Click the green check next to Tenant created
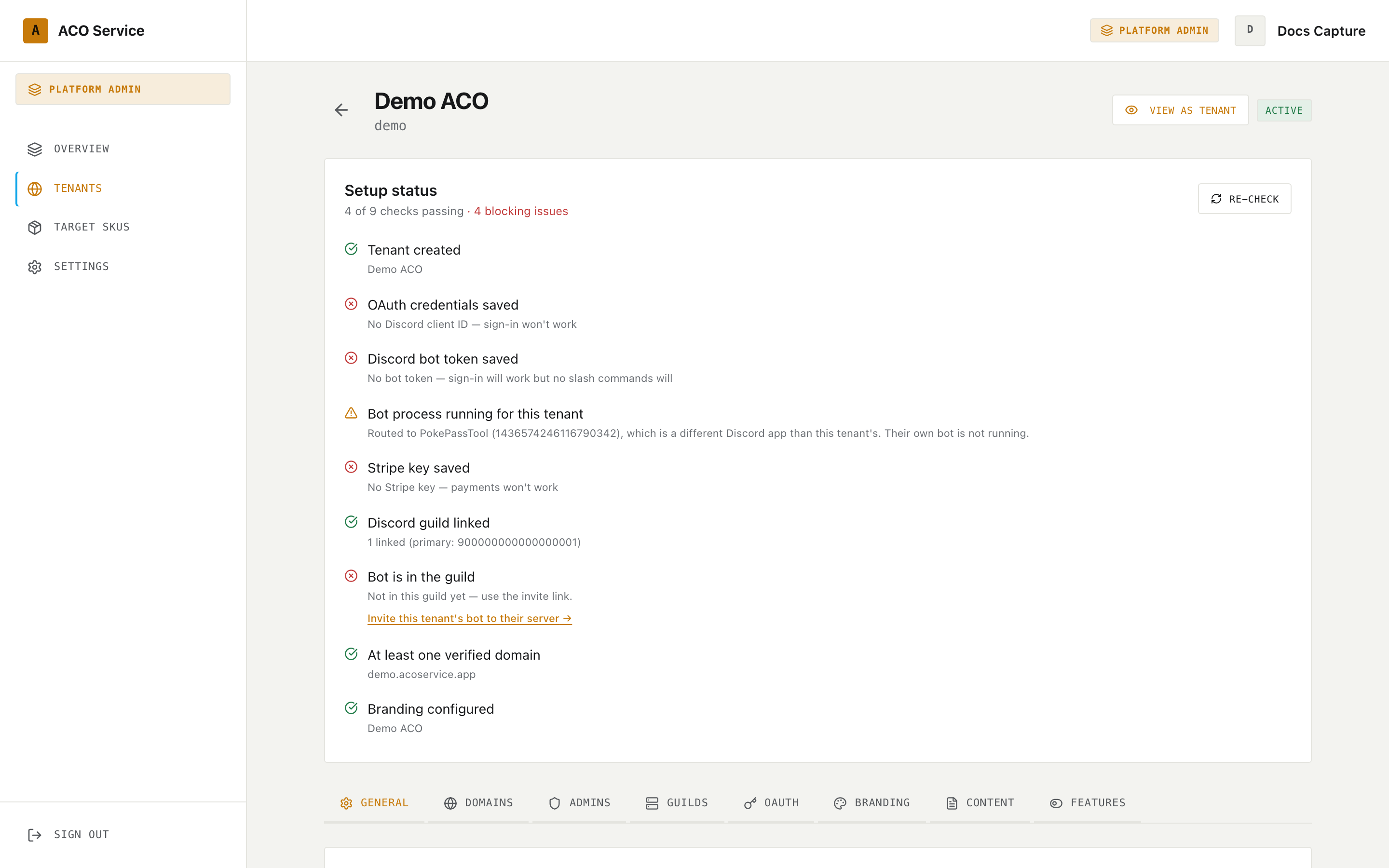 (x=351, y=249)
